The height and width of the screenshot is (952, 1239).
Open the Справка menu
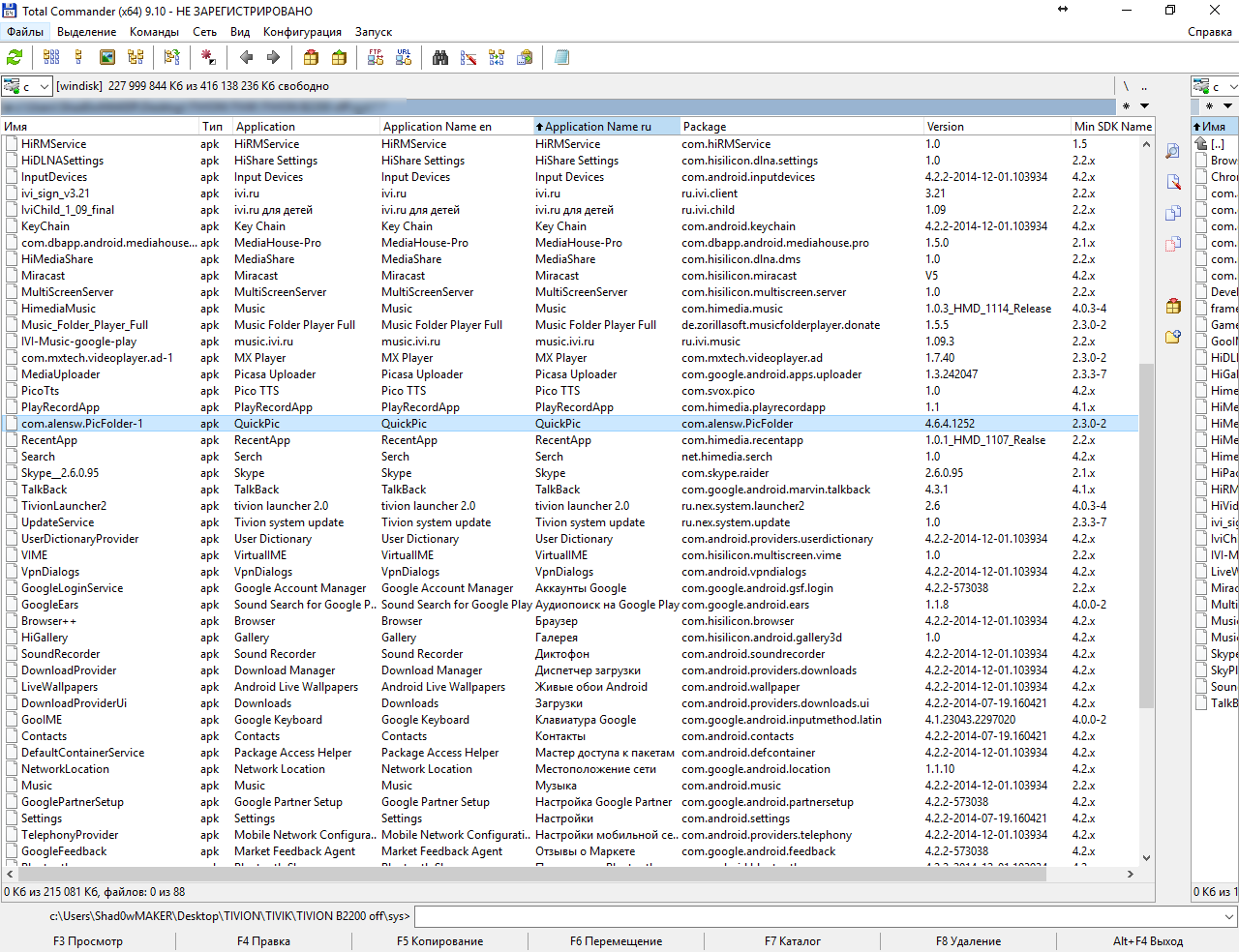click(1210, 32)
